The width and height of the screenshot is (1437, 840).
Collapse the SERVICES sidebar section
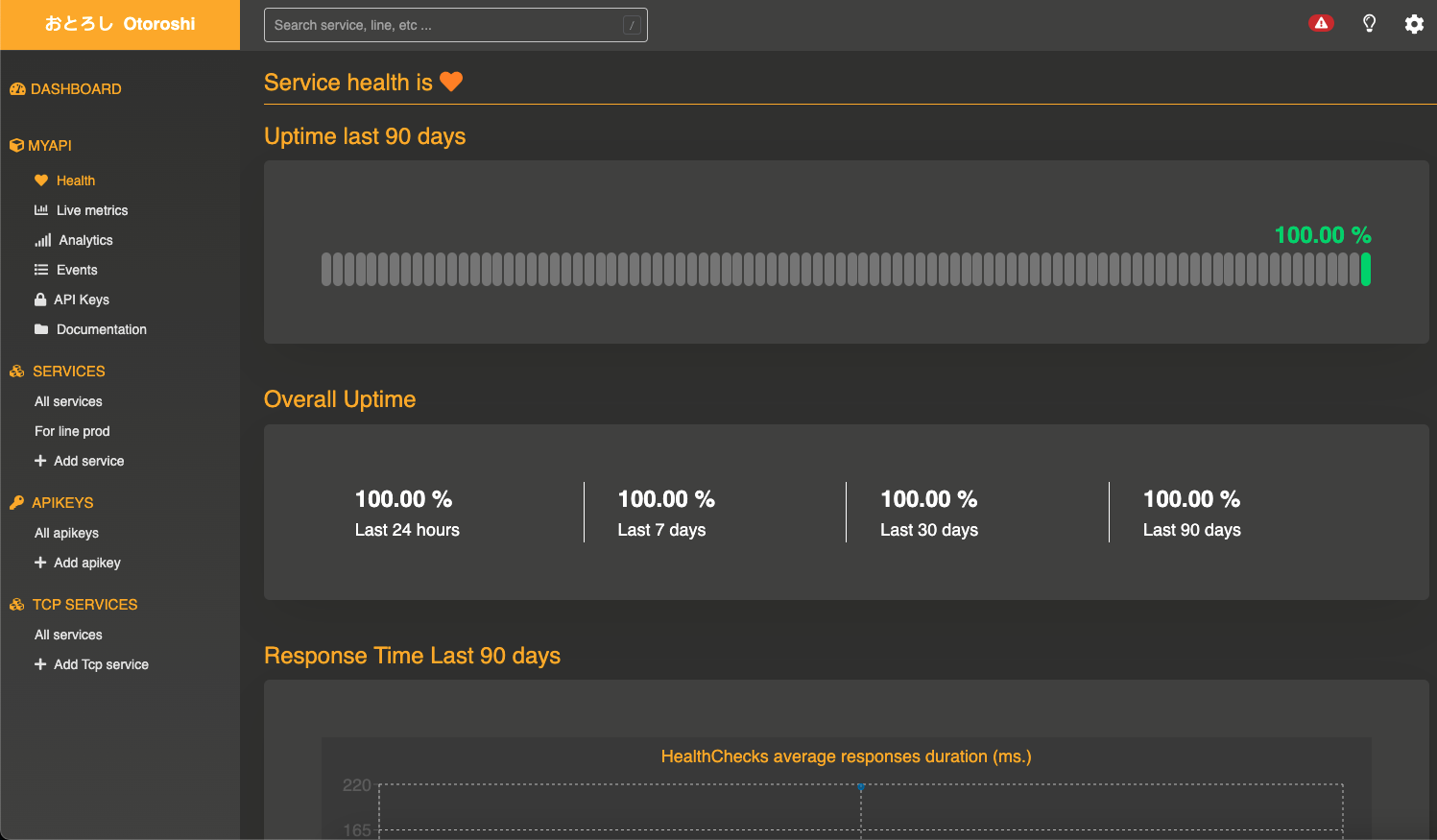68,372
